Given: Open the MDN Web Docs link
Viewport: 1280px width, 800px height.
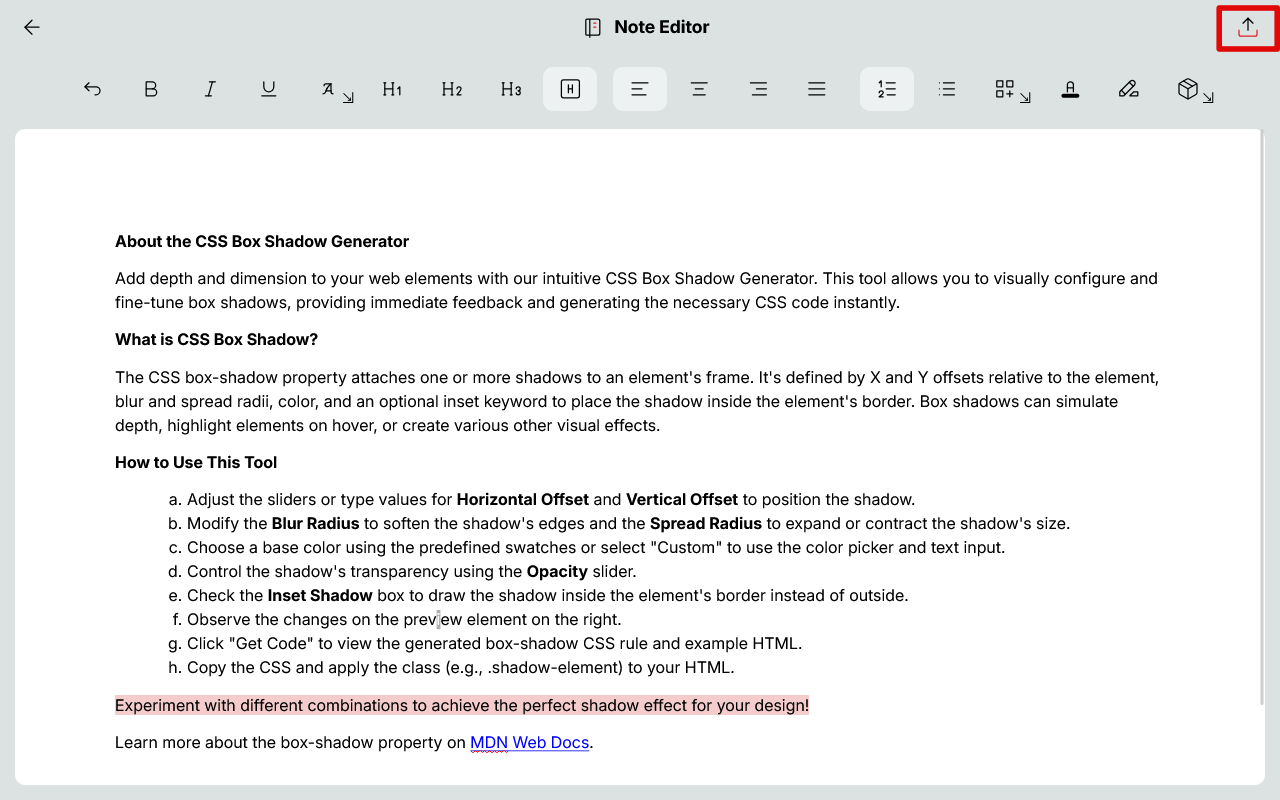Looking at the screenshot, I should pyautogui.click(x=529, y=743).
